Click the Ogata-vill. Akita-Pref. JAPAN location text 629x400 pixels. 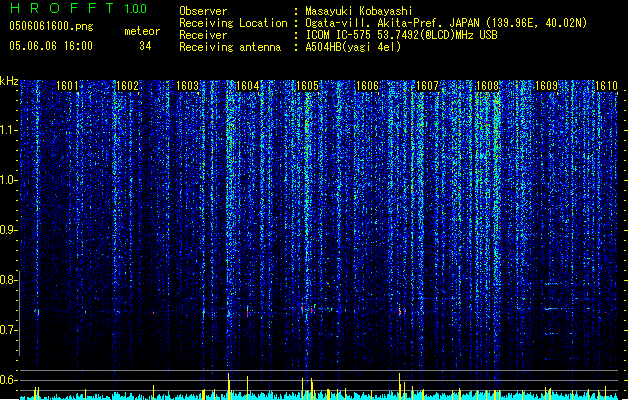(446, 23)
